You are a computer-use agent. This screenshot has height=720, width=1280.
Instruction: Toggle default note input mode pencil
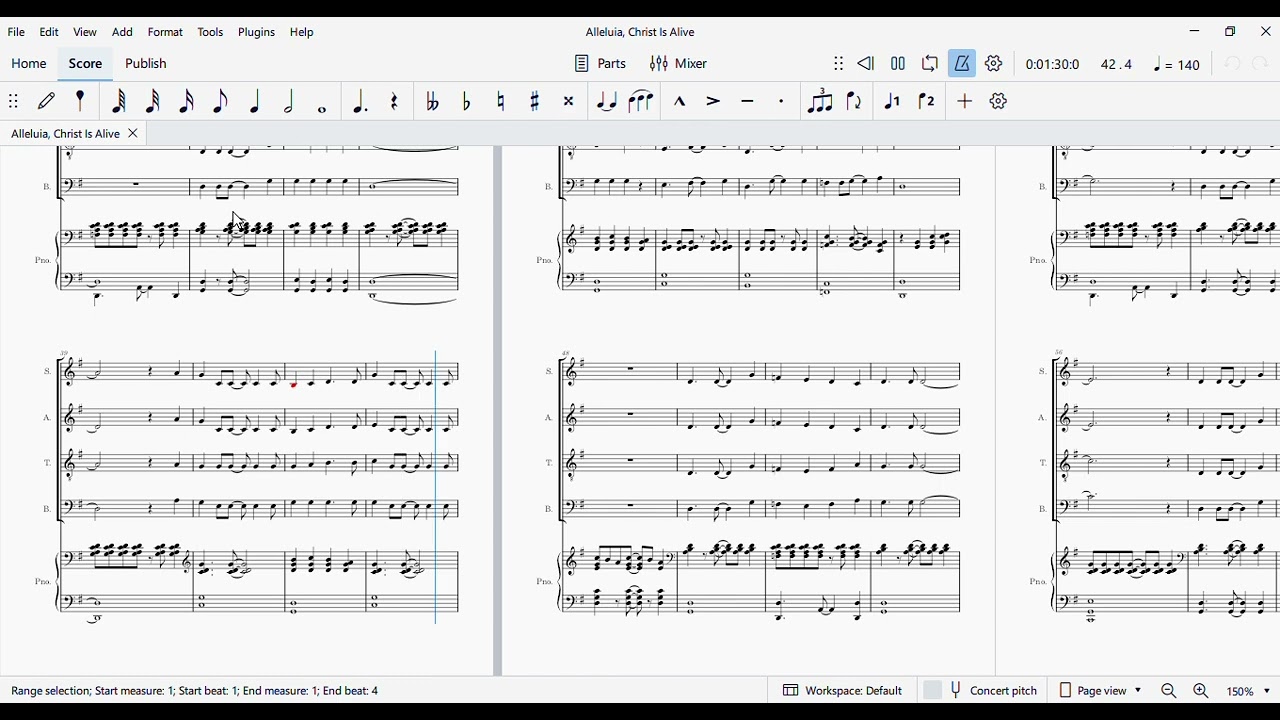click(x=47, y=101)
